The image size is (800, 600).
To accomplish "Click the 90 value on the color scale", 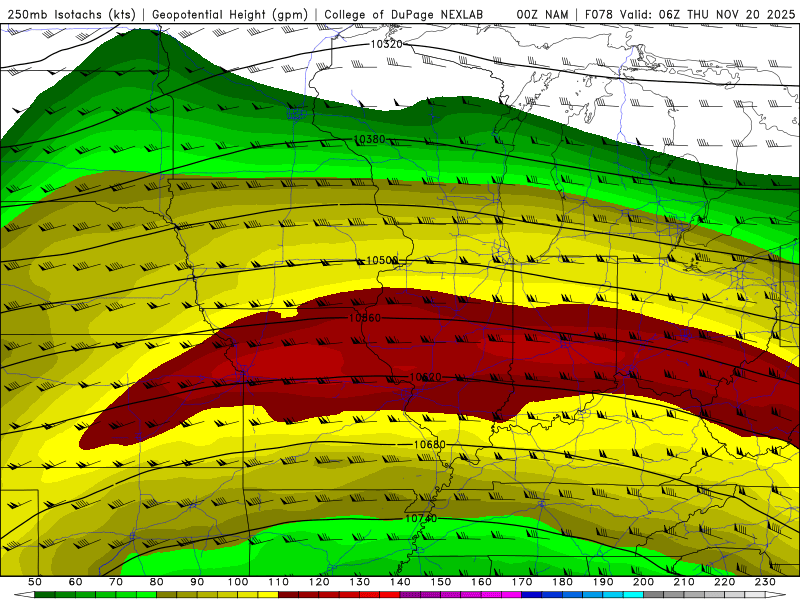I will coord(197,582).
